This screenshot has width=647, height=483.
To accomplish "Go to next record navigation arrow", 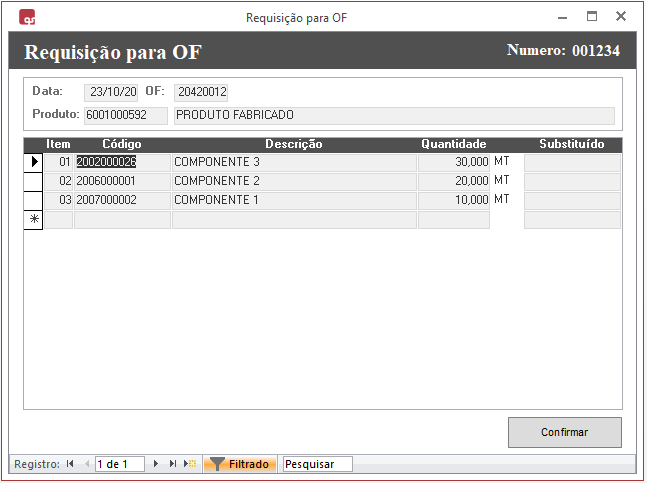I will tap(156, 464).
